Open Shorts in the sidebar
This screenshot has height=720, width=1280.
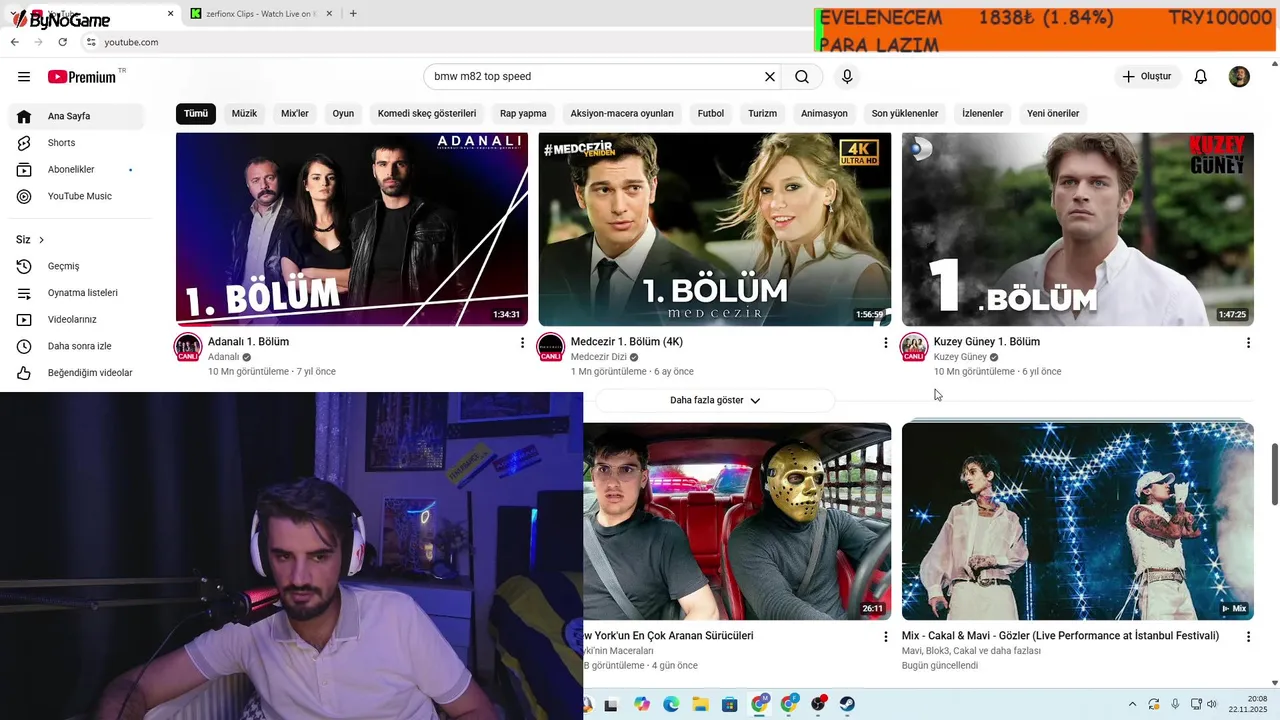click(x=76, y=143)
